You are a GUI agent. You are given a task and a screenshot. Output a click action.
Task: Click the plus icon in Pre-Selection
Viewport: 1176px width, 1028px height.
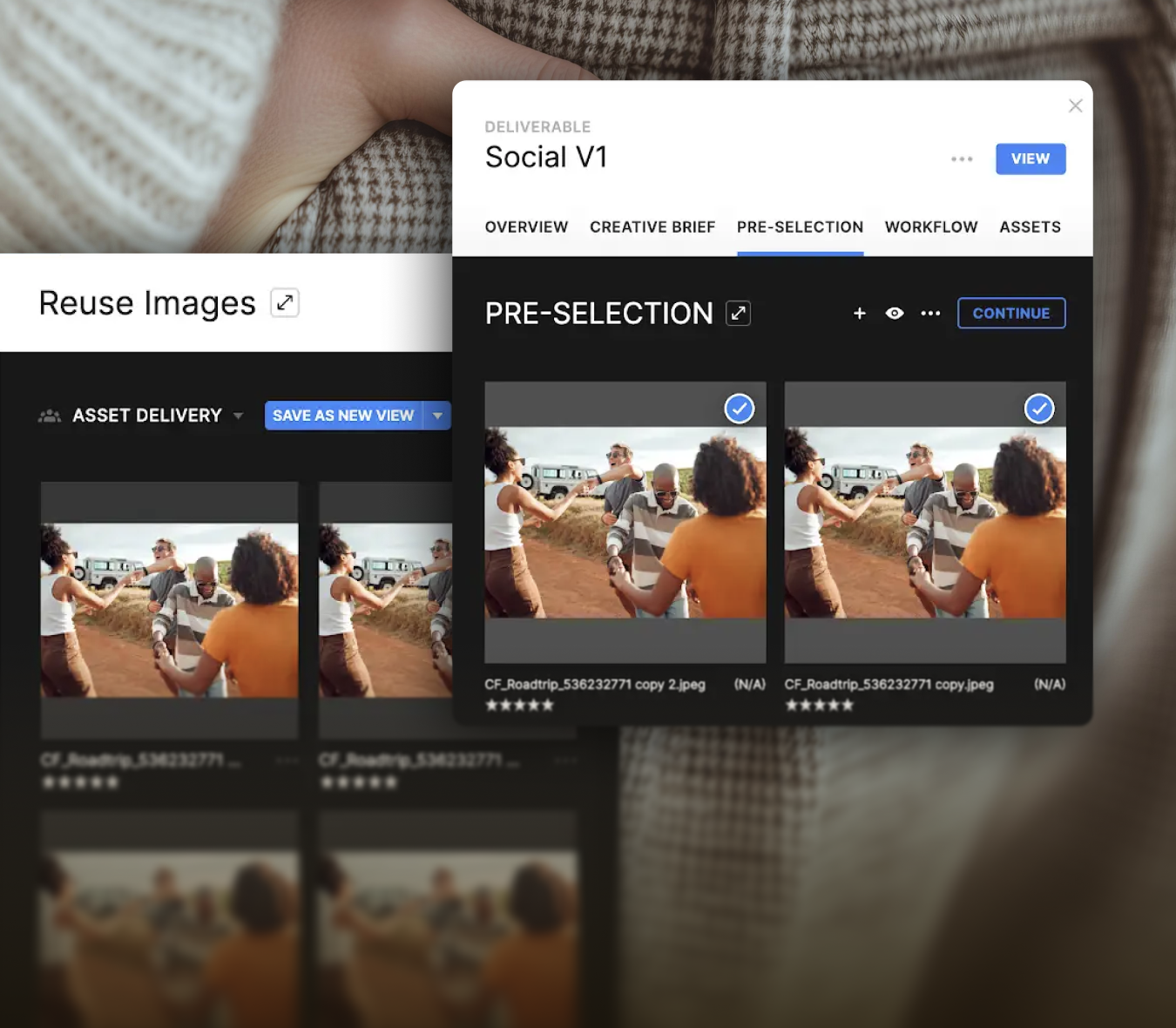[x=859, y=314]
